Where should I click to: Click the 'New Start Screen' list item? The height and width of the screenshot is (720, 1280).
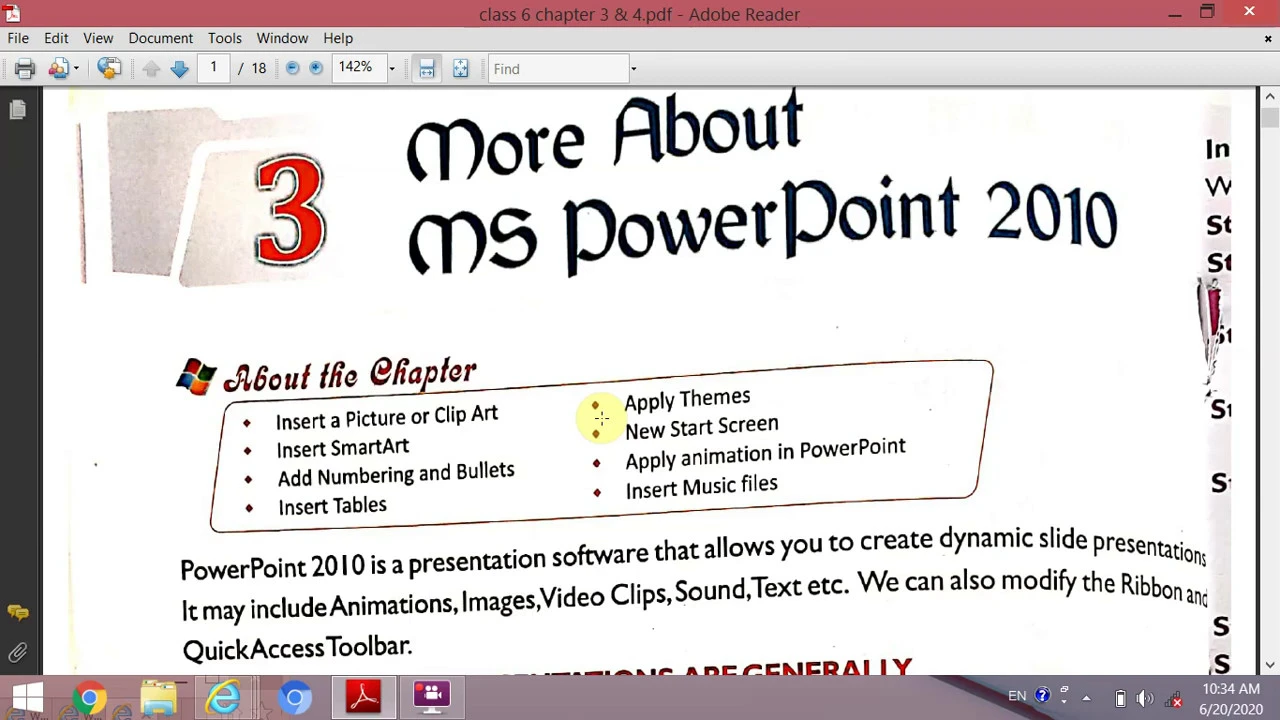coord(701,427)
